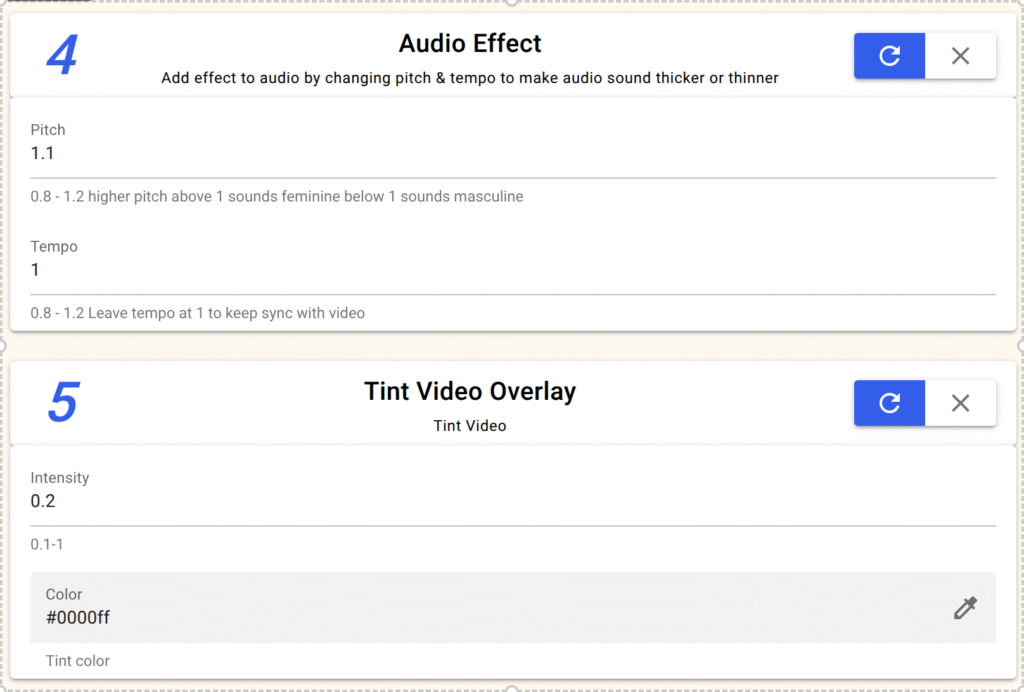
Task: Reset the Audio Effect settings
Action: point(889,56)
